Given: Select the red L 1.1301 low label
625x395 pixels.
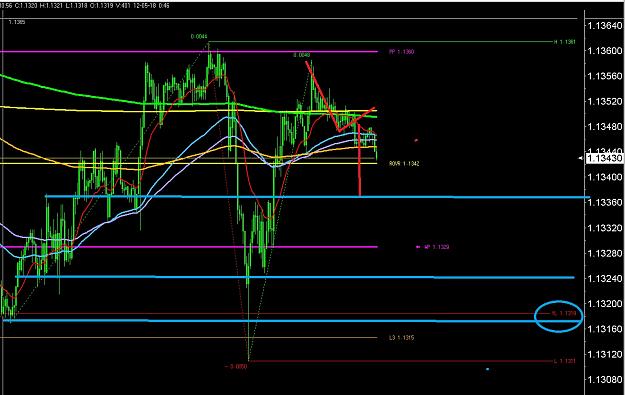Looking at the screenshot, I should coord(564,362).
